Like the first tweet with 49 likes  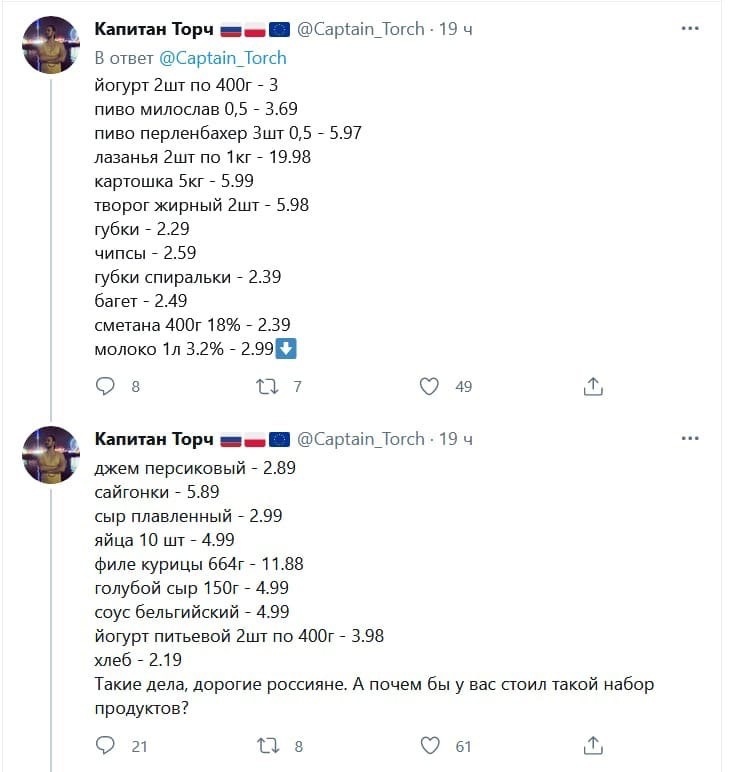pyautogui.click(x=429, y=386)
